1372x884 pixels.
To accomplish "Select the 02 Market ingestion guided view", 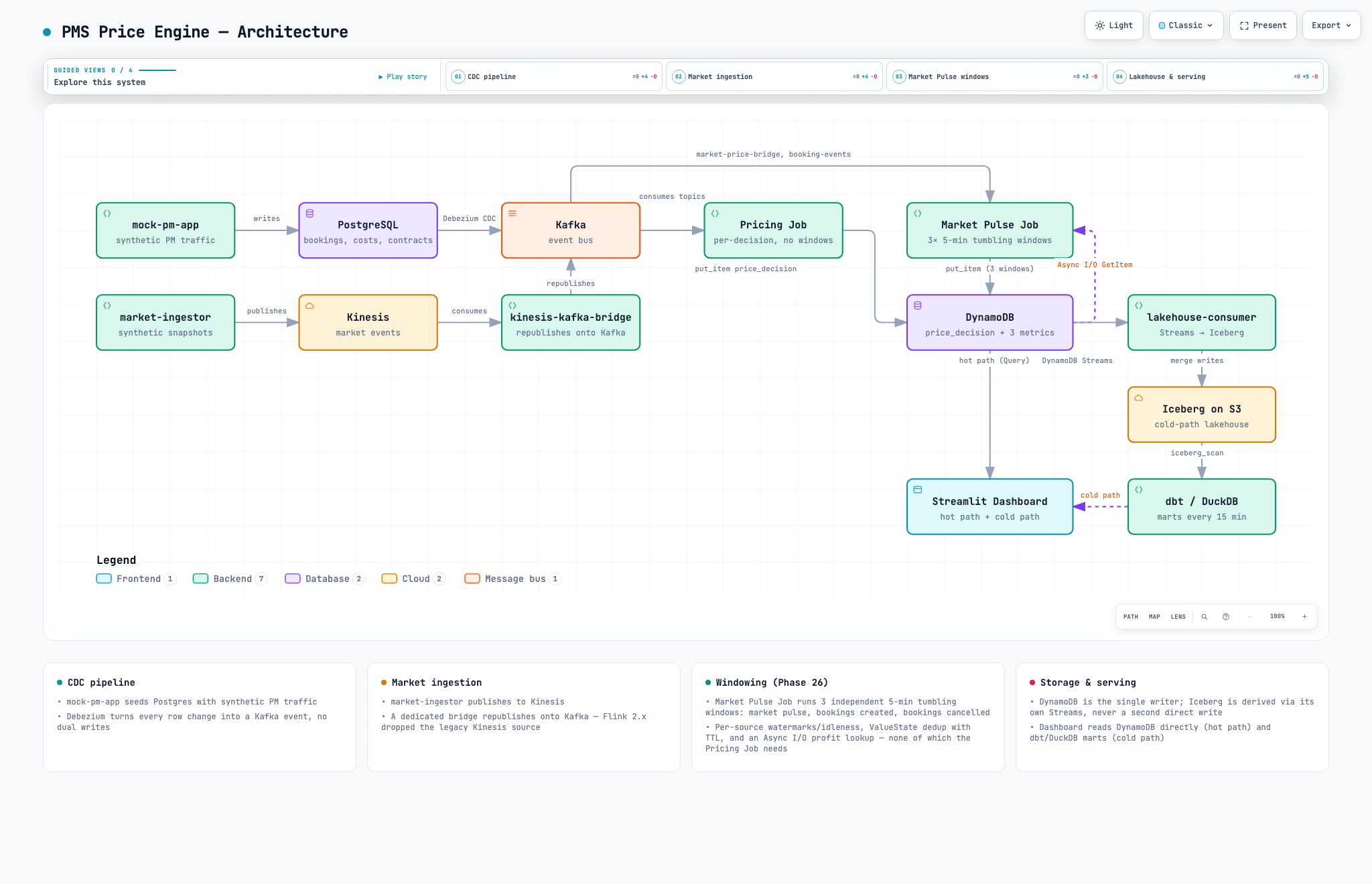I will pyautogui.click(x=774, y=76).
